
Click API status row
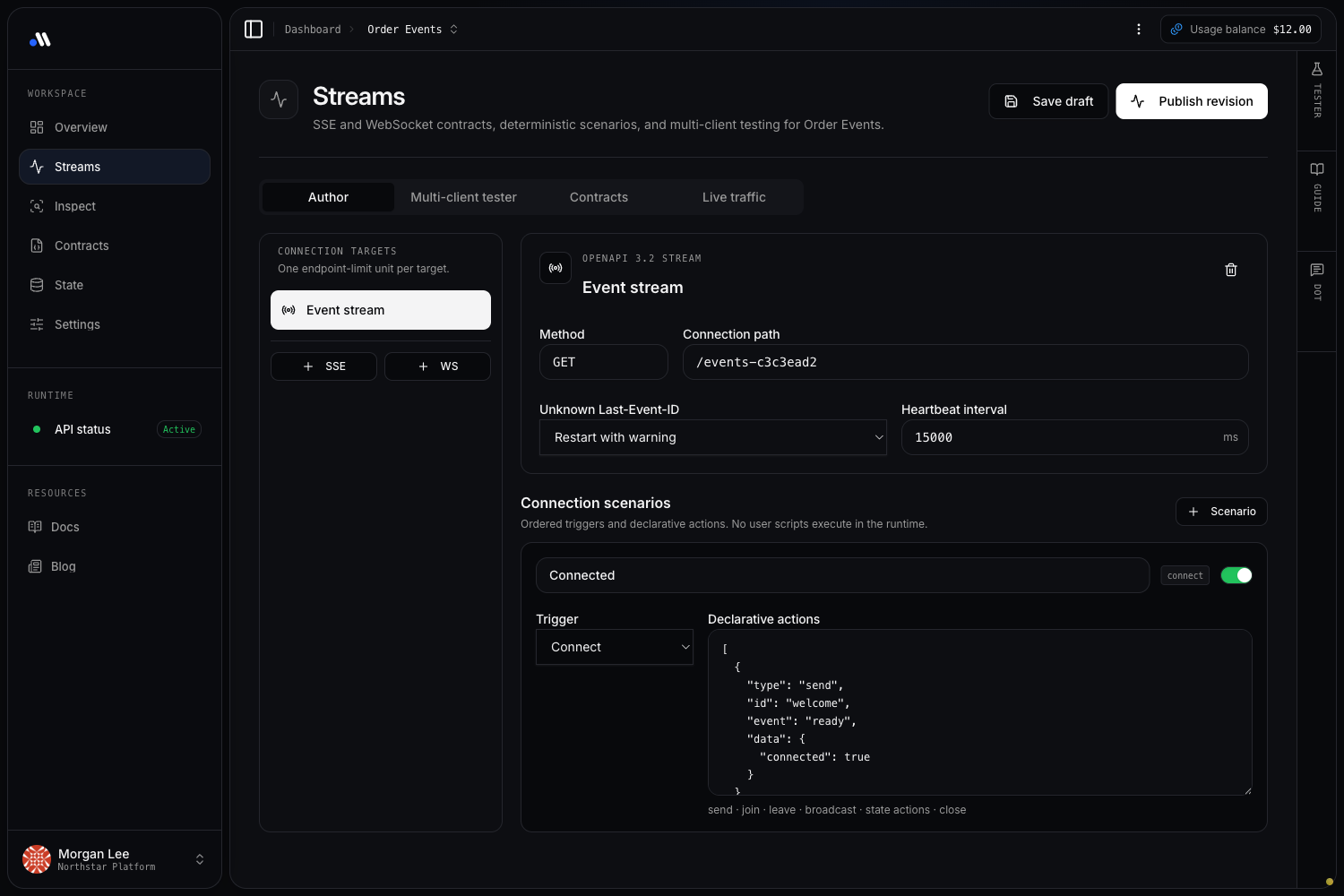click(x=115, y=429)
